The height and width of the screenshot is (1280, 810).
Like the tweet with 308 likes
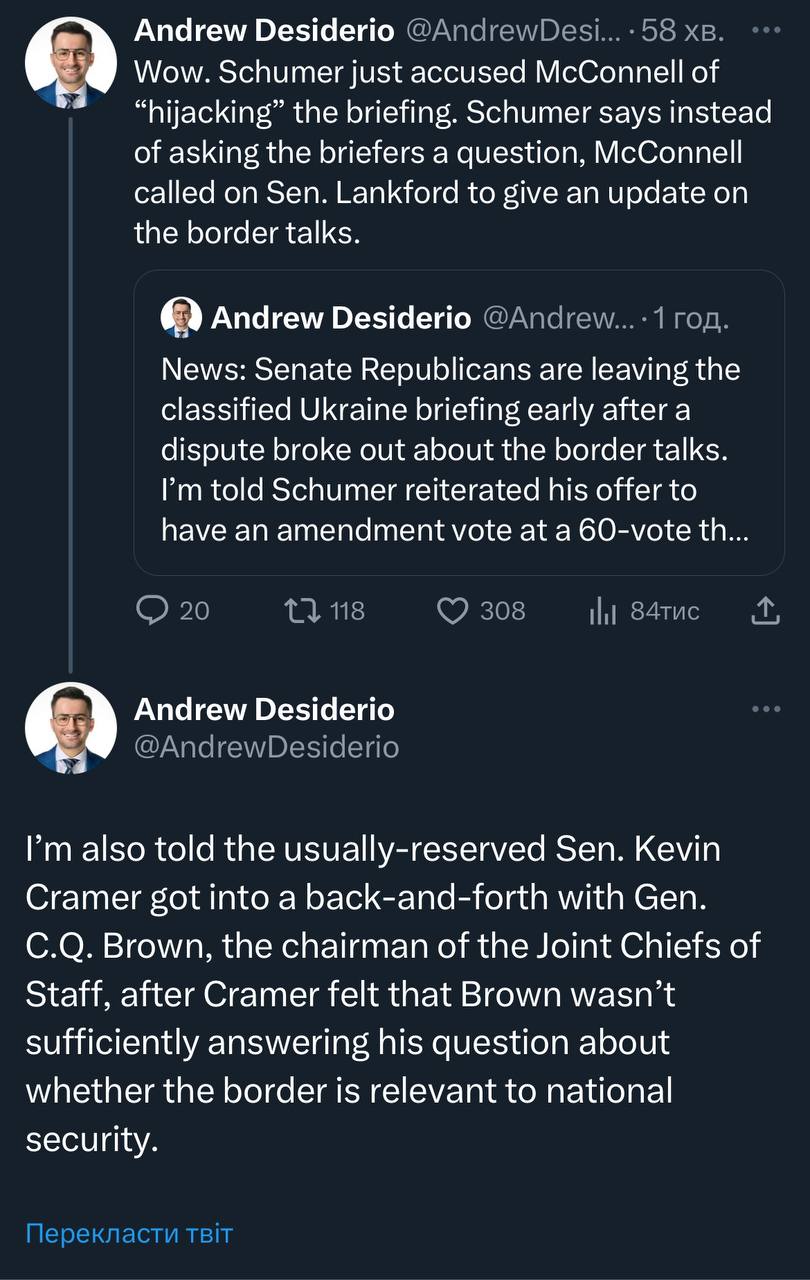tap(453, 610)
